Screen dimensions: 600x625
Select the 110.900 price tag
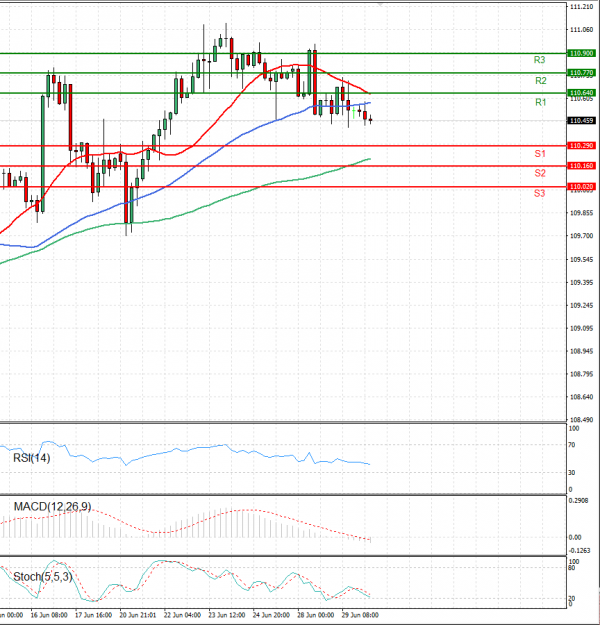582,53
